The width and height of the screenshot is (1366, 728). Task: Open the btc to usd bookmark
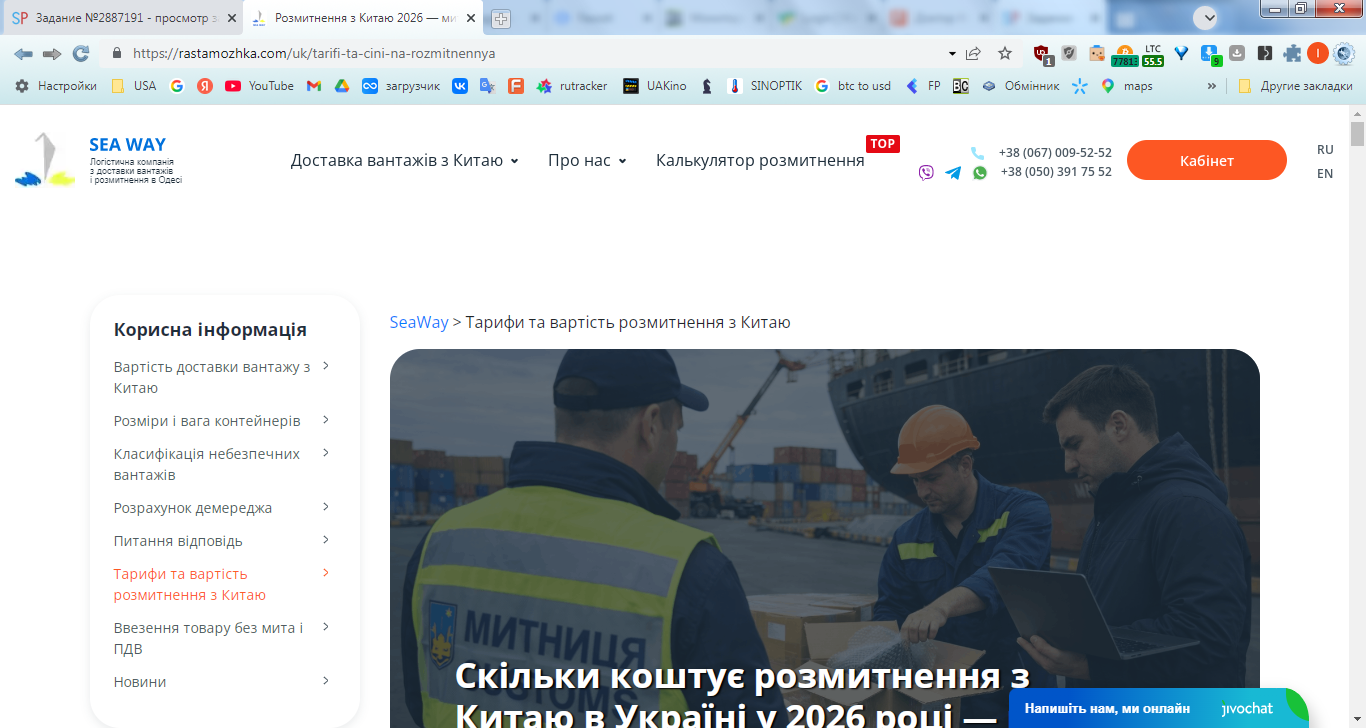point(853,86)
